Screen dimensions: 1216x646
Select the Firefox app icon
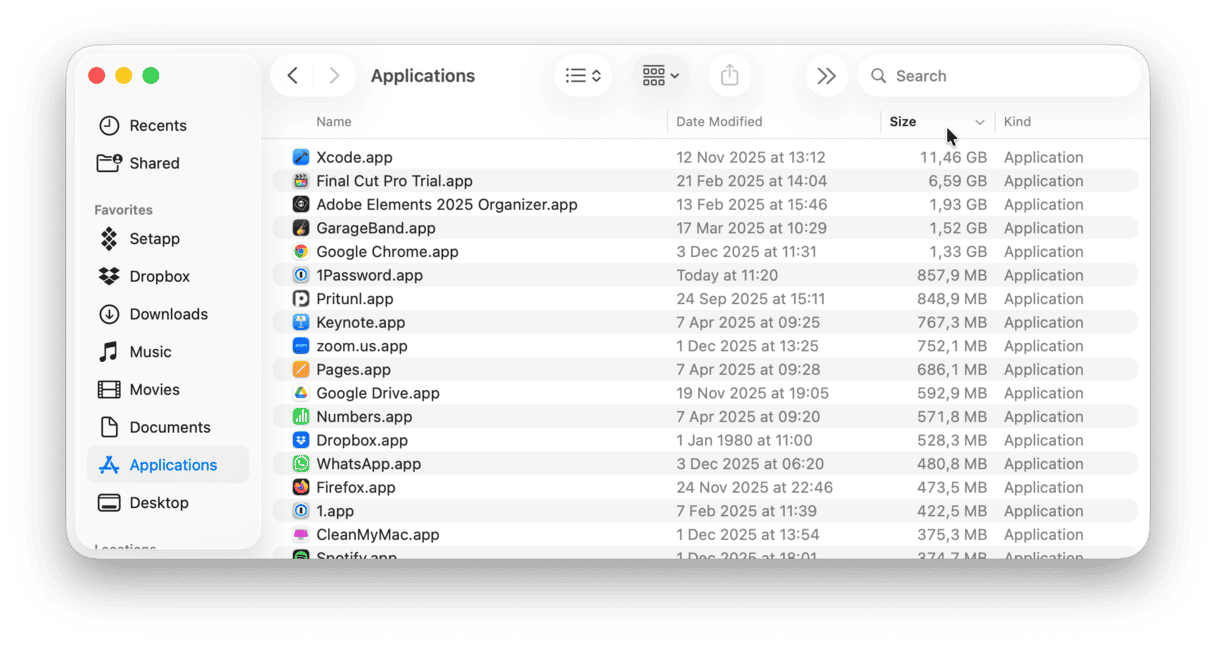(301, 488)
